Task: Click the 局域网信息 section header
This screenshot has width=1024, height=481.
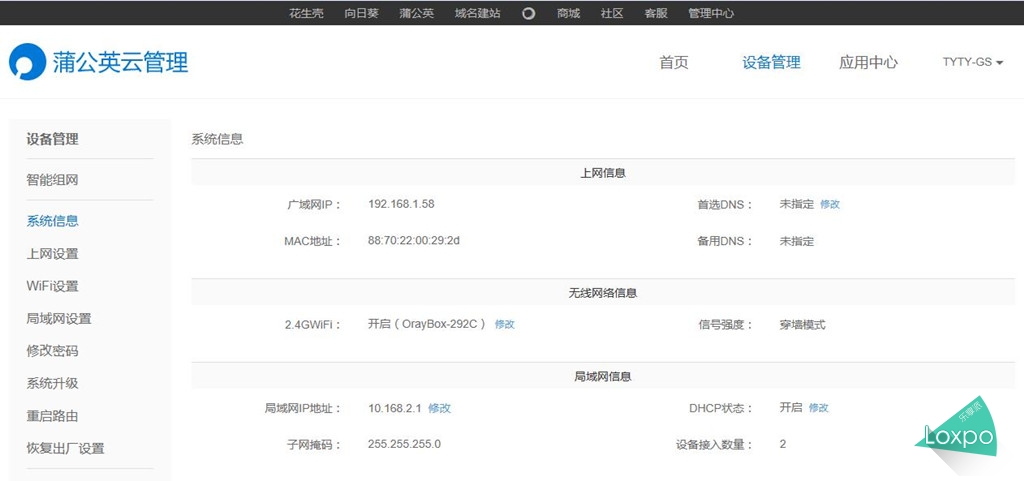Action: pos(603,377)
